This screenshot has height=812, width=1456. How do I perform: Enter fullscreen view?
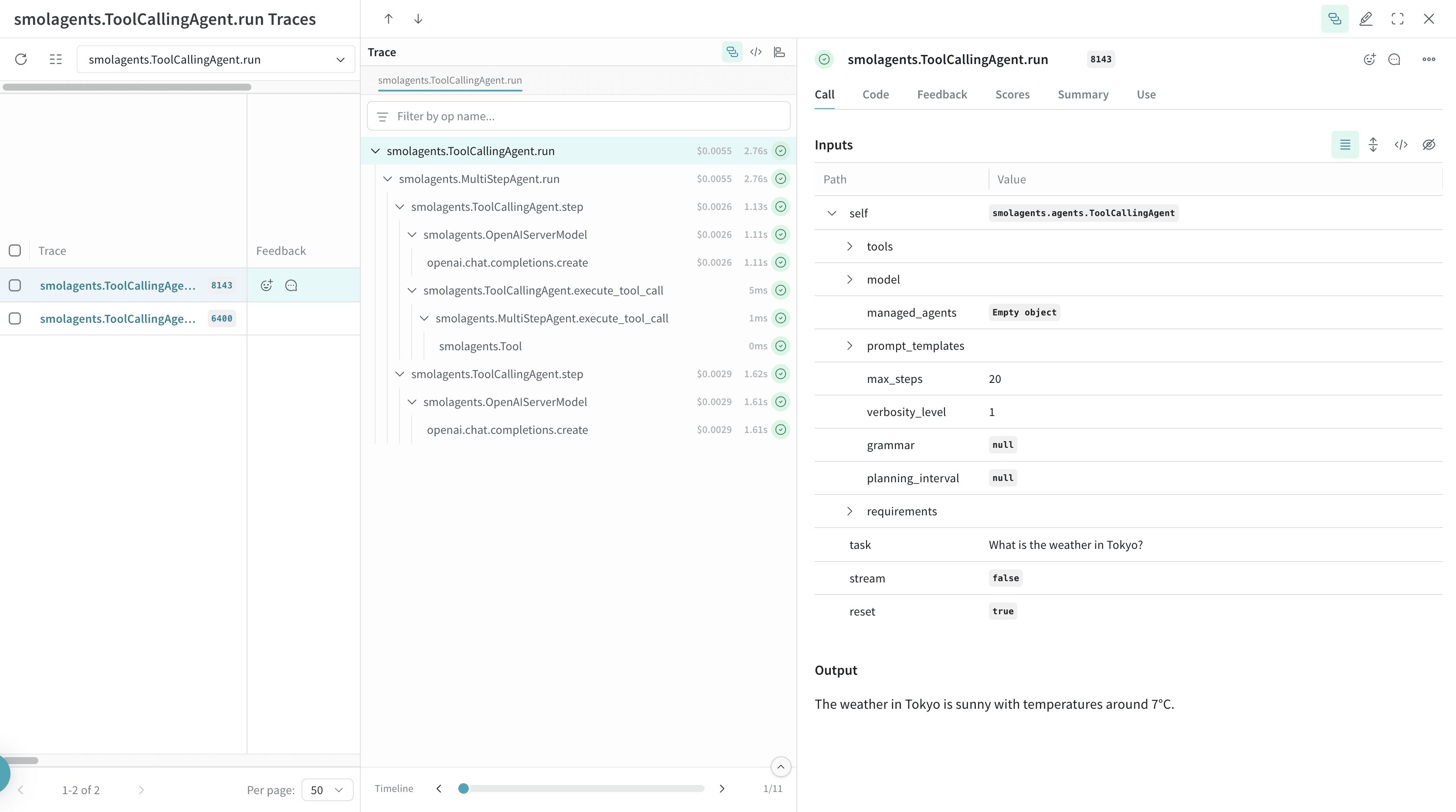click(x=1398, y=19)
